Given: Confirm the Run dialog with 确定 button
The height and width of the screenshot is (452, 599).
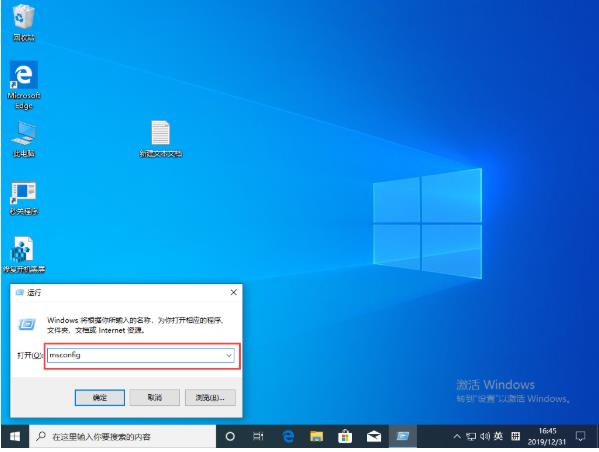Looking at the screenshot, I should click(100, 398).
